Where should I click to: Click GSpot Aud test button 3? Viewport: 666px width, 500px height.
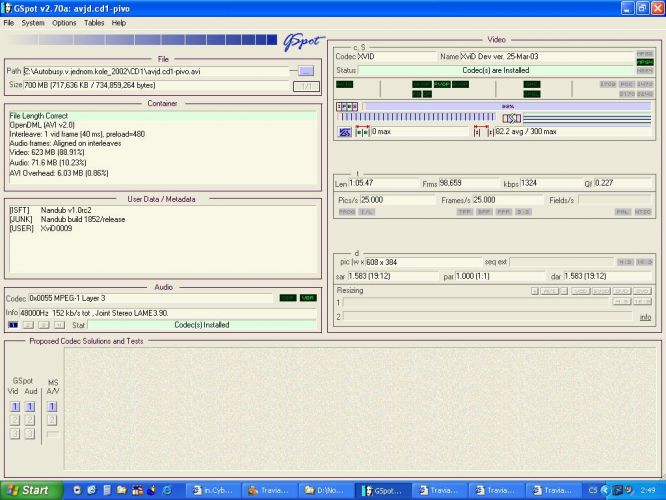click(30, 434)
